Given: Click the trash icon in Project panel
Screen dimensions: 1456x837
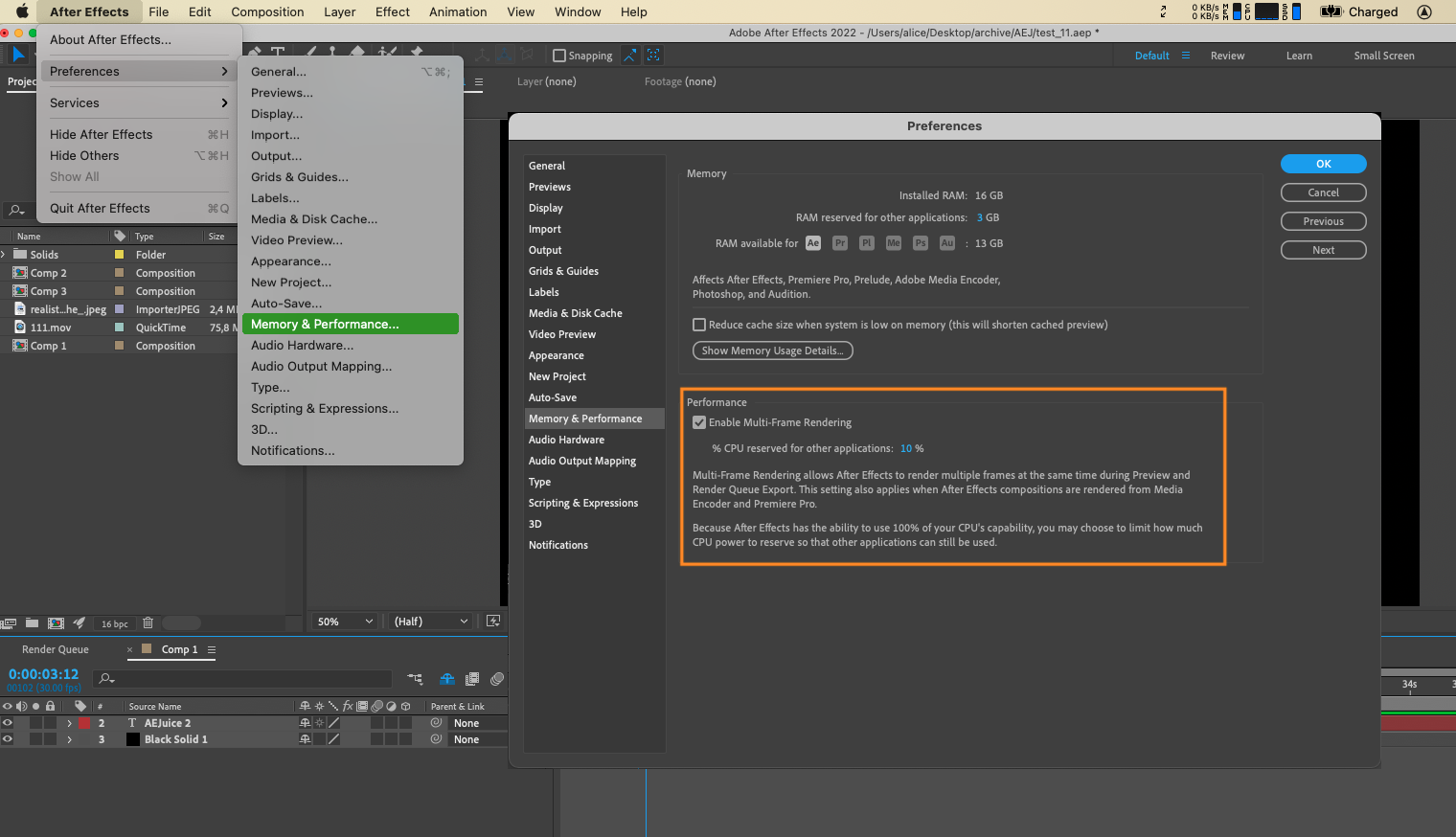Looking at the screenshot, I should [x=148, y=622].
